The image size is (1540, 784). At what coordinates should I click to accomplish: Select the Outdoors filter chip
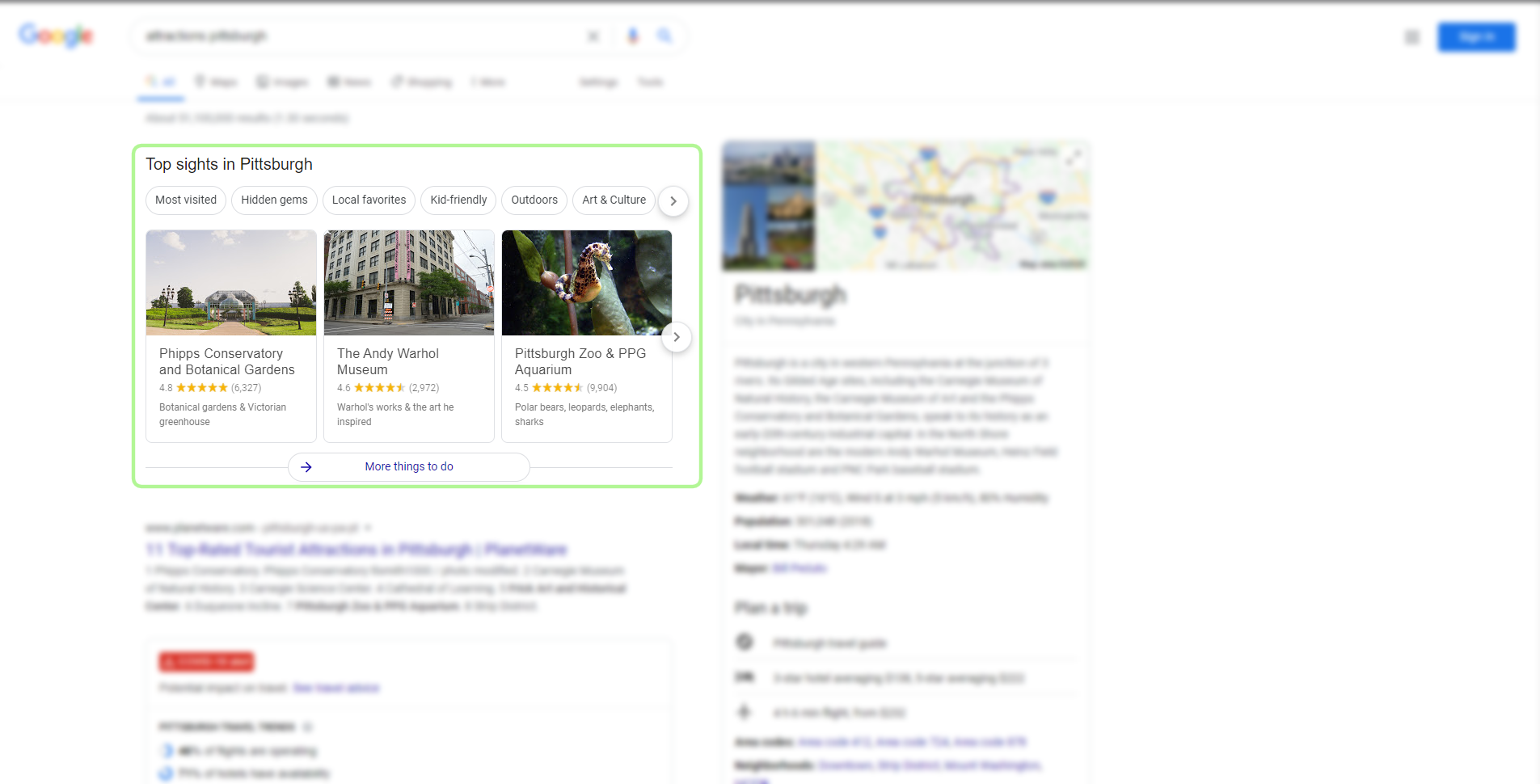point(534,200)
